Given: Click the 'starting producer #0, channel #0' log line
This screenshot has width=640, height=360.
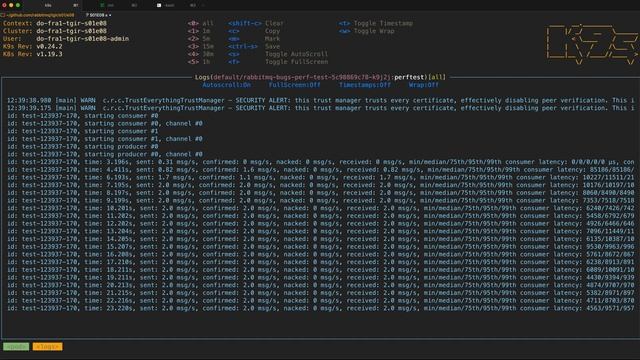Looking at the screenshot, I should tap(104, 154).
